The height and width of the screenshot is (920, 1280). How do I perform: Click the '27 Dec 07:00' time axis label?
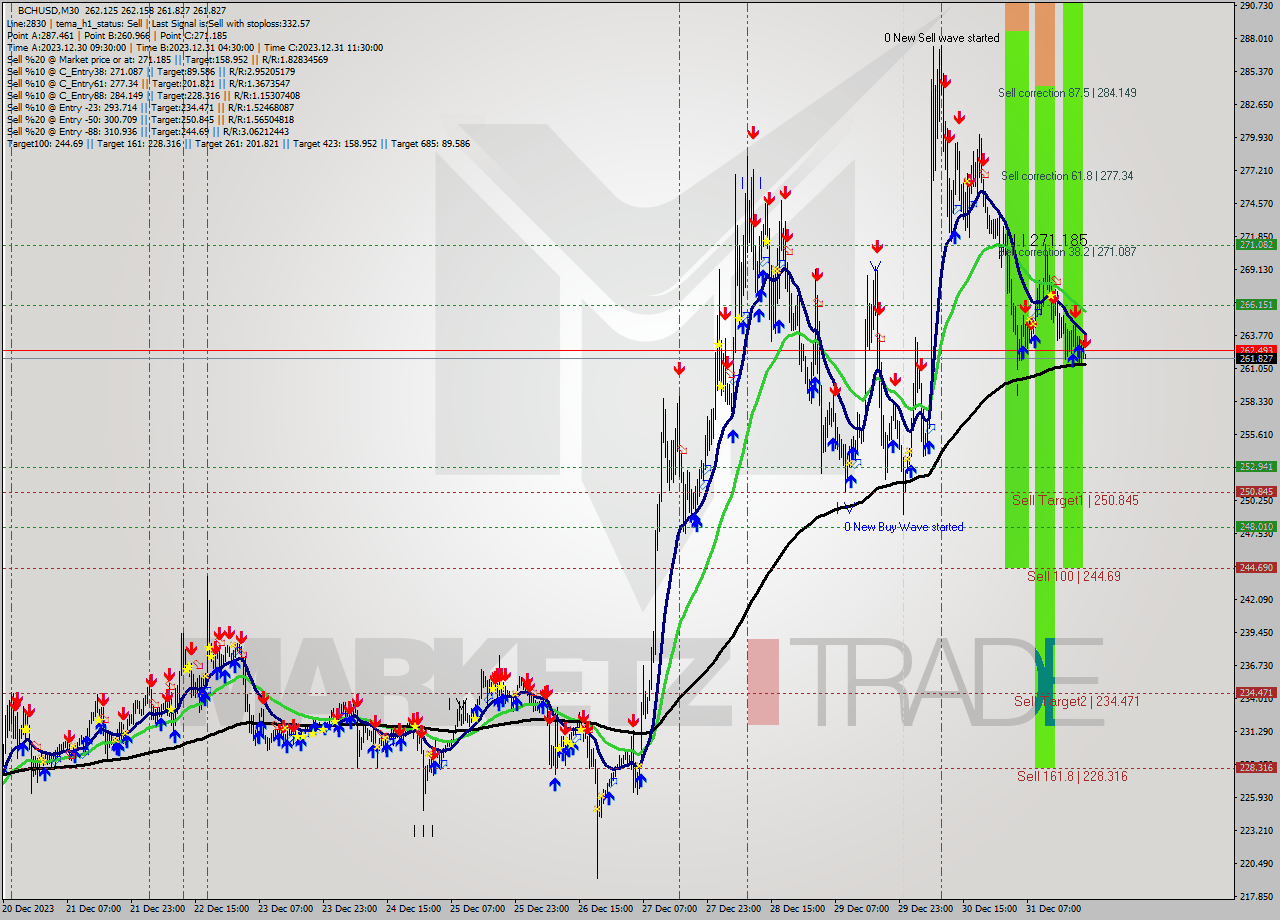pos(669,909)
